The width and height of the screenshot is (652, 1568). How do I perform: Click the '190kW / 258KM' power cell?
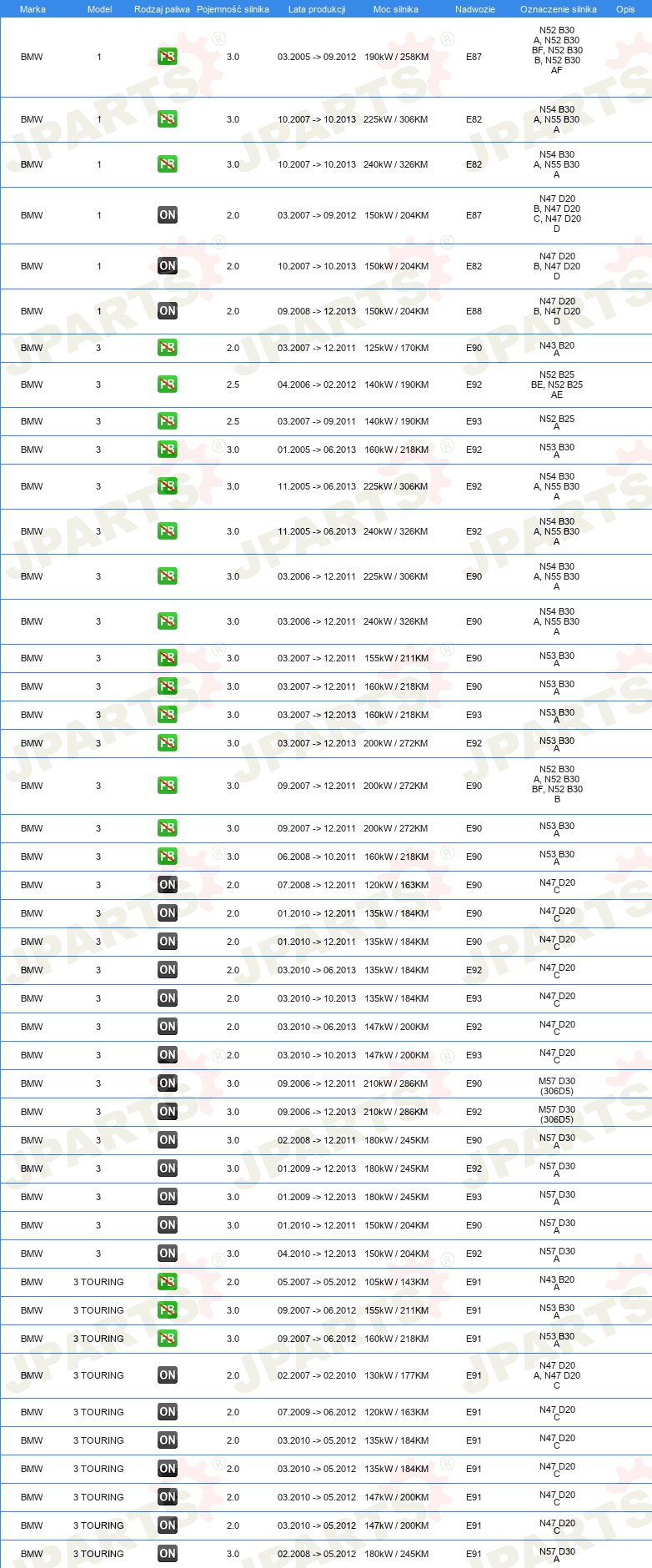click(396, 57)
